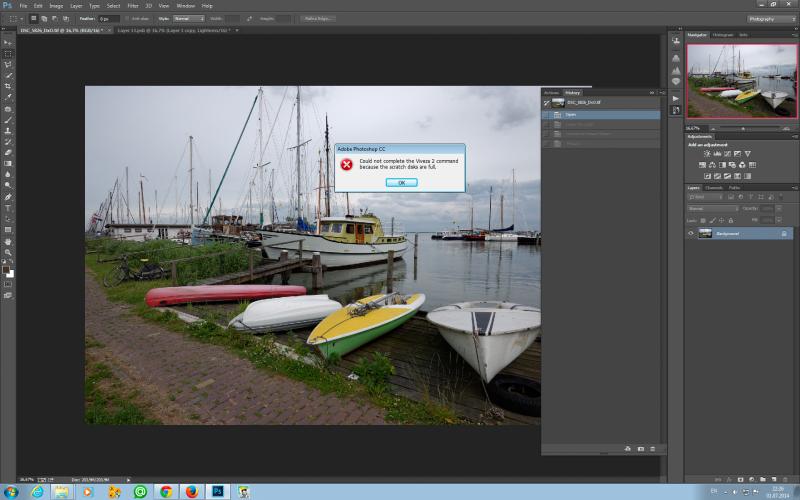This screenshot has width=800, height=500.
Task: Create new snapshot in History panel
Action: [x=640, y=449]
